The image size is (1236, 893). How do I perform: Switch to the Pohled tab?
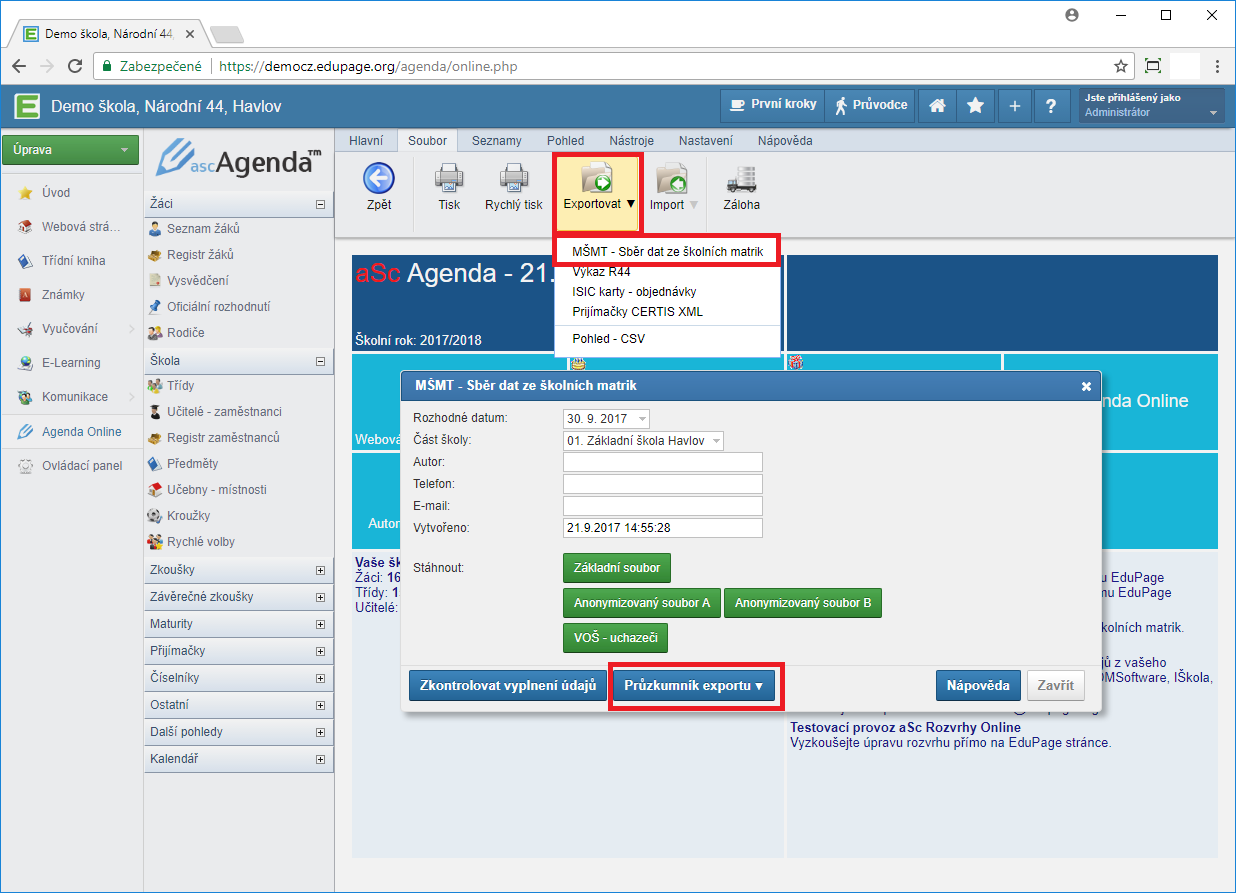click(566, 141)
